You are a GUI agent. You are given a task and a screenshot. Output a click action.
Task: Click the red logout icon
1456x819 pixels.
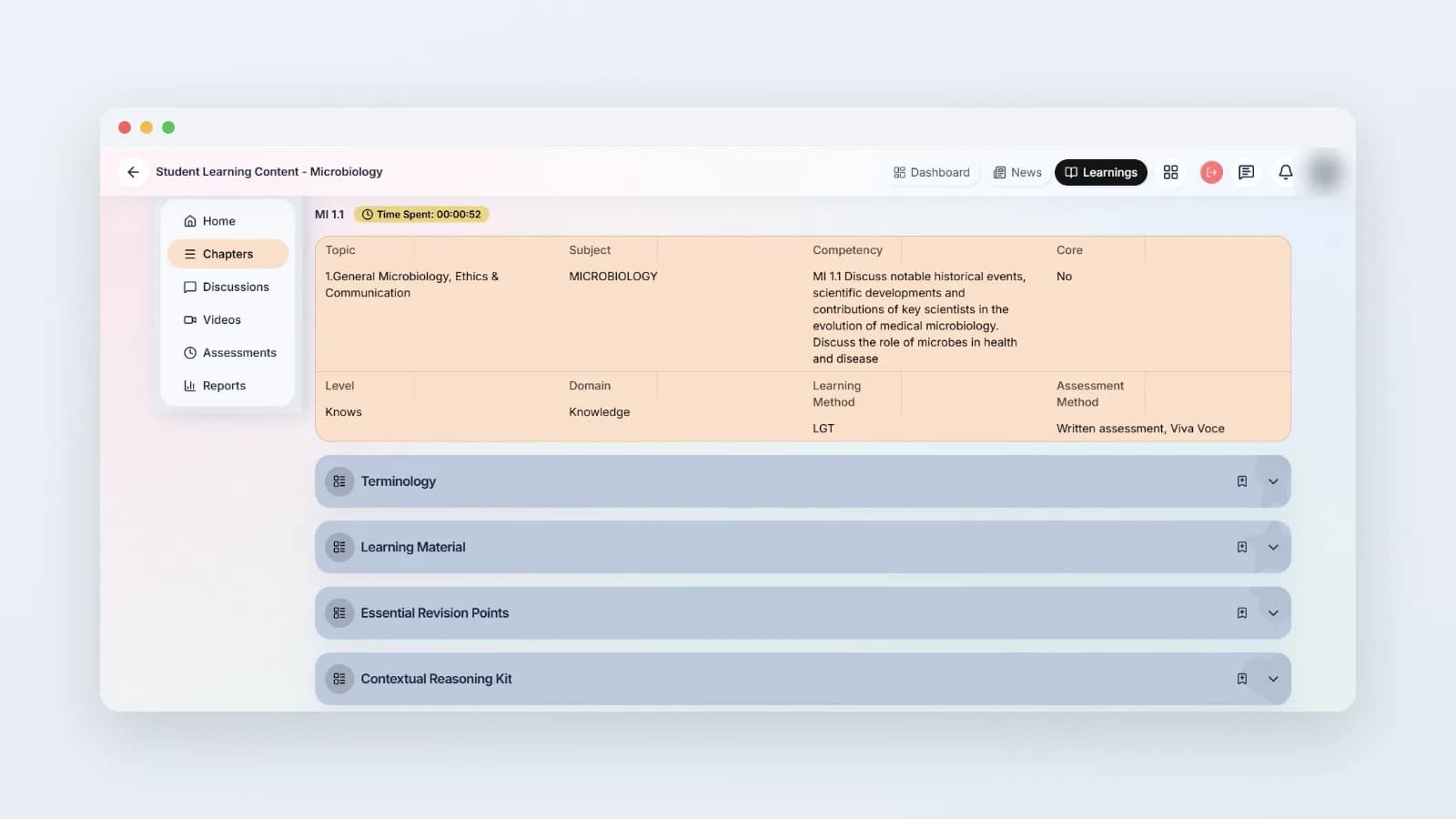(x=1211, y=172)
